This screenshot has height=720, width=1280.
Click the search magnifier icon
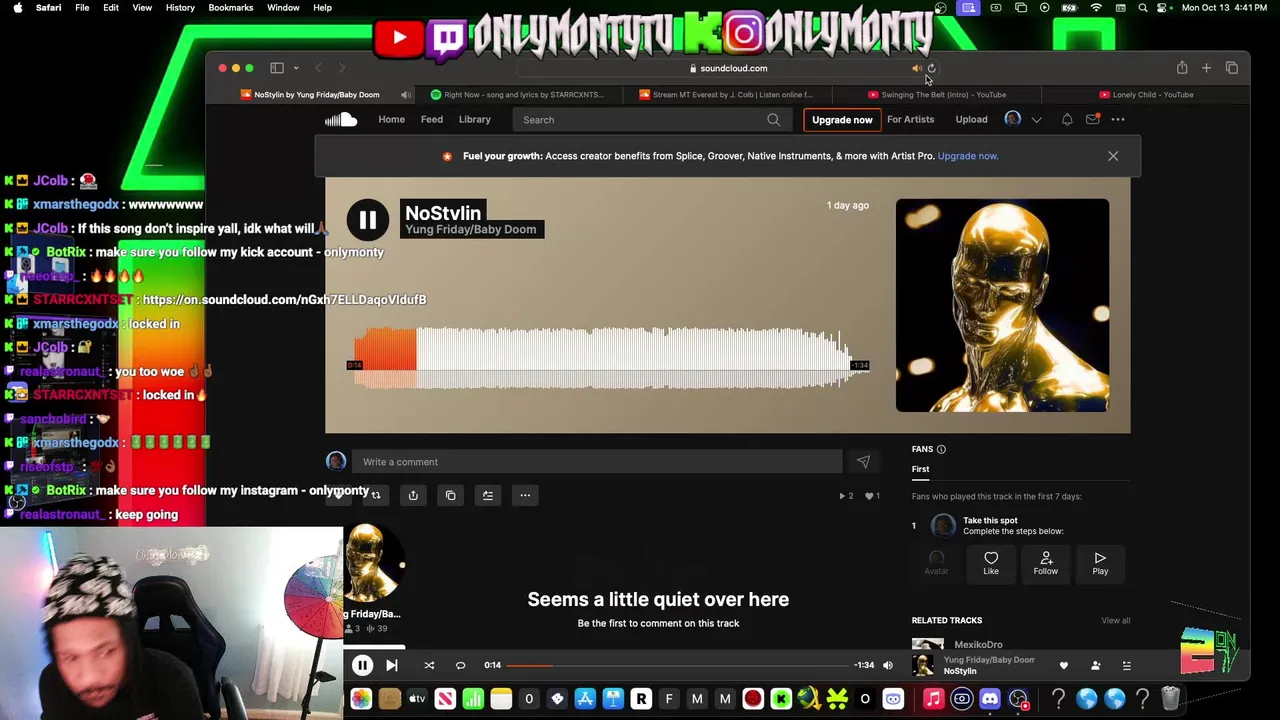pyautogui.click(x=773, y=120)
